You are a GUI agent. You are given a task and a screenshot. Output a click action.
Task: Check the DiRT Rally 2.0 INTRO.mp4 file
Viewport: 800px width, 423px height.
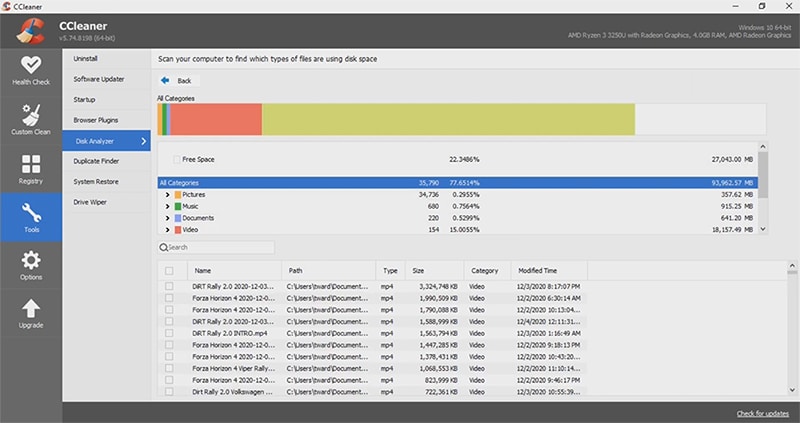(x=169, y=334)
